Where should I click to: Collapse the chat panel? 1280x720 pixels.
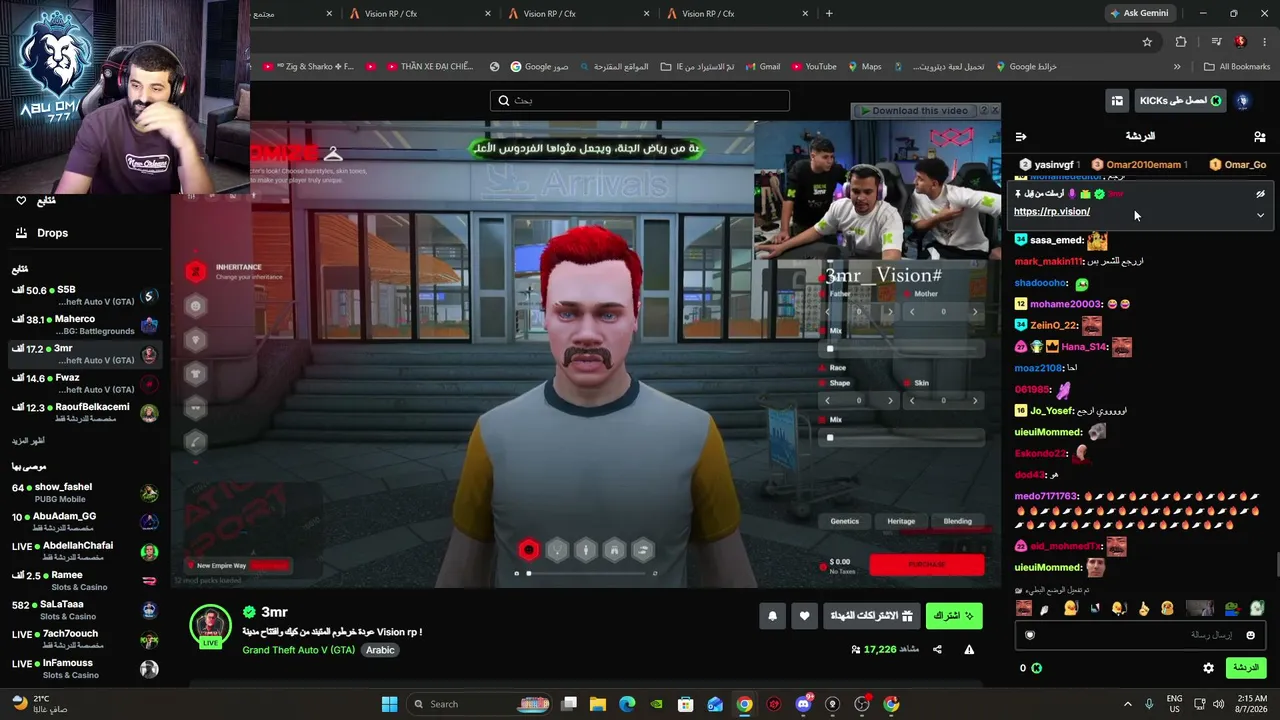[x=1021, y=136]
